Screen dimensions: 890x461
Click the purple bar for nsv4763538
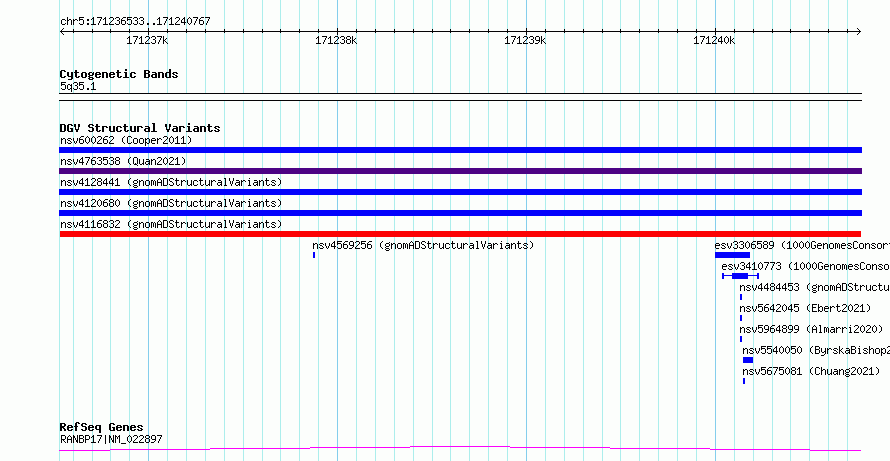point(460,171)
